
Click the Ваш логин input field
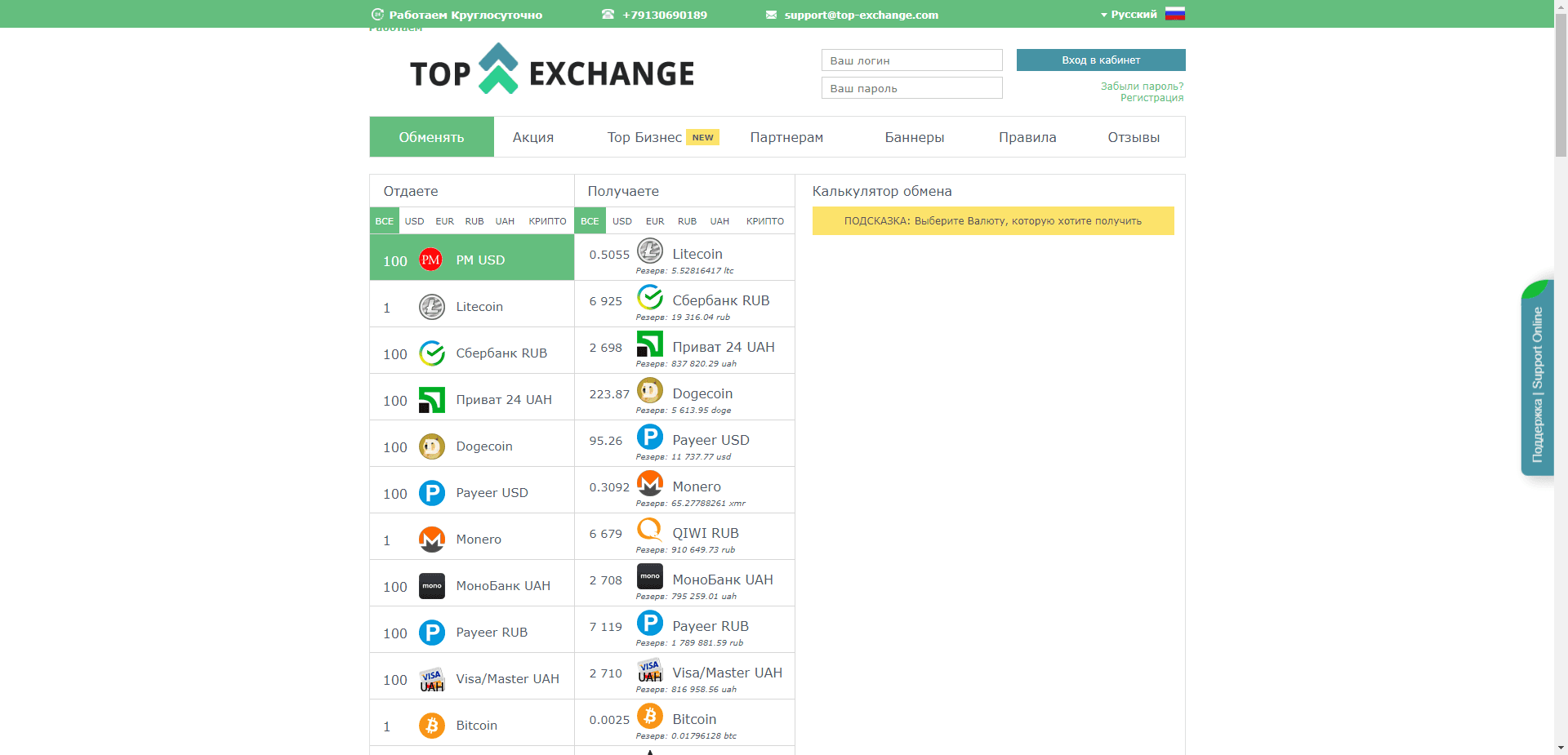click(911, 60)
